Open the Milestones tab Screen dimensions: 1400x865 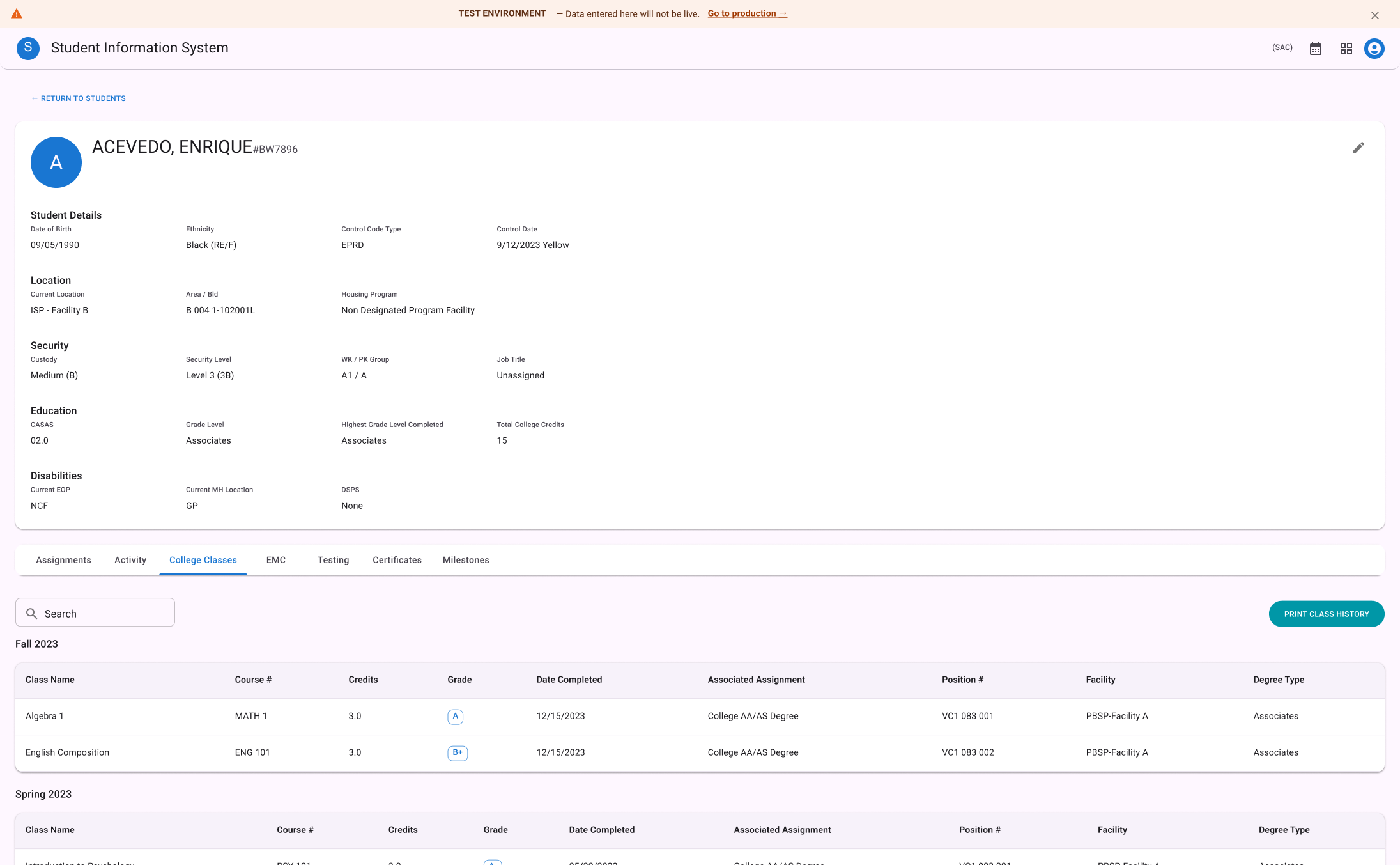[x=466, y=560]
